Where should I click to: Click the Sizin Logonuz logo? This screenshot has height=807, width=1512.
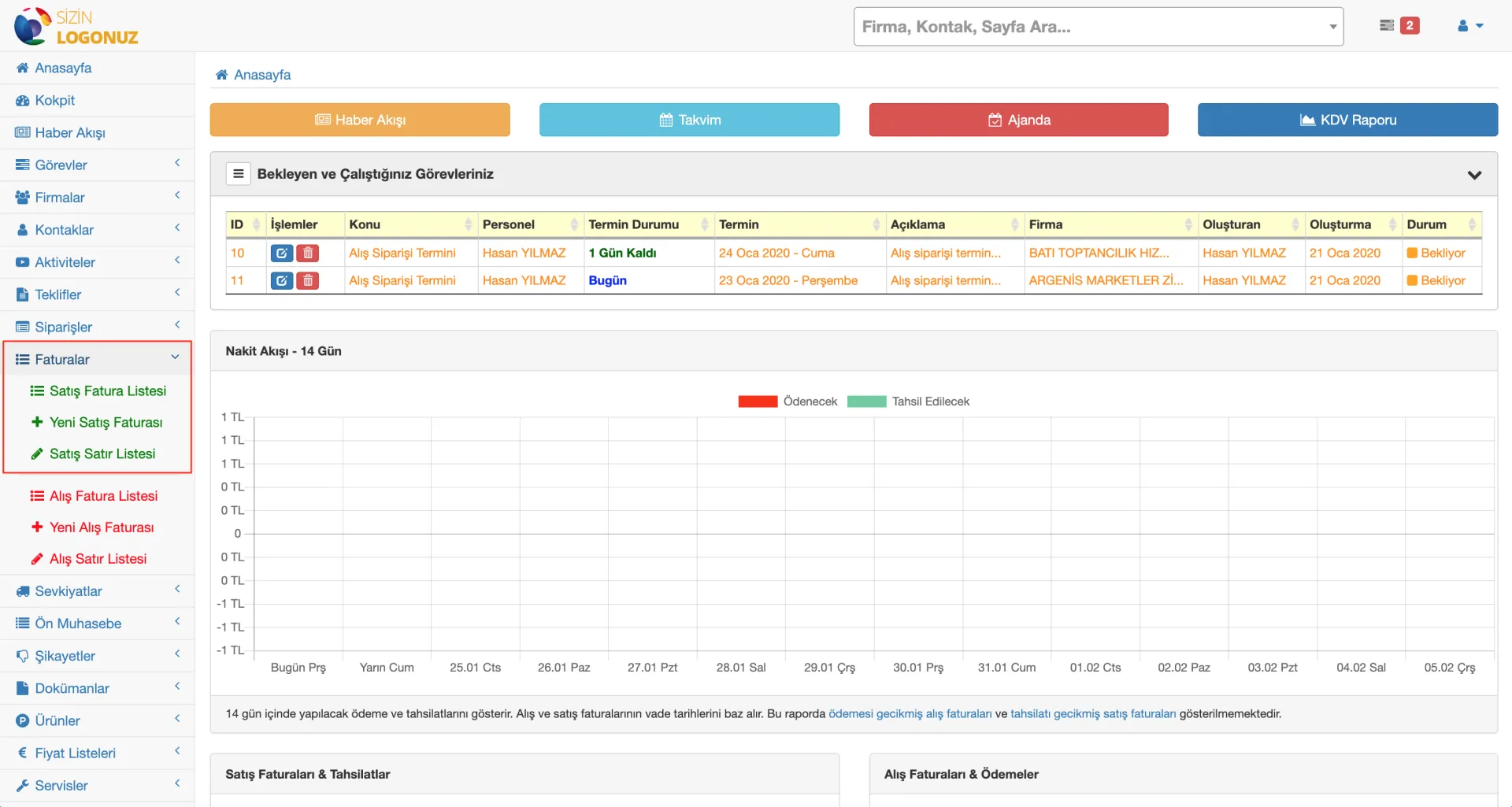coord(76,26)
